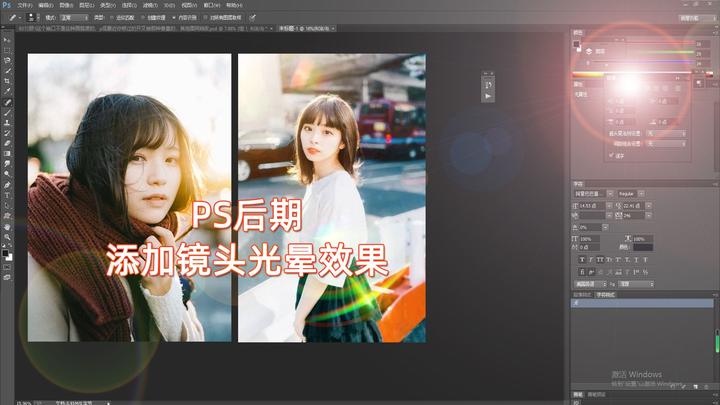This screenshot has width=720, height=405.
Task: Select the Gradient tool
Action: [7, 153]
